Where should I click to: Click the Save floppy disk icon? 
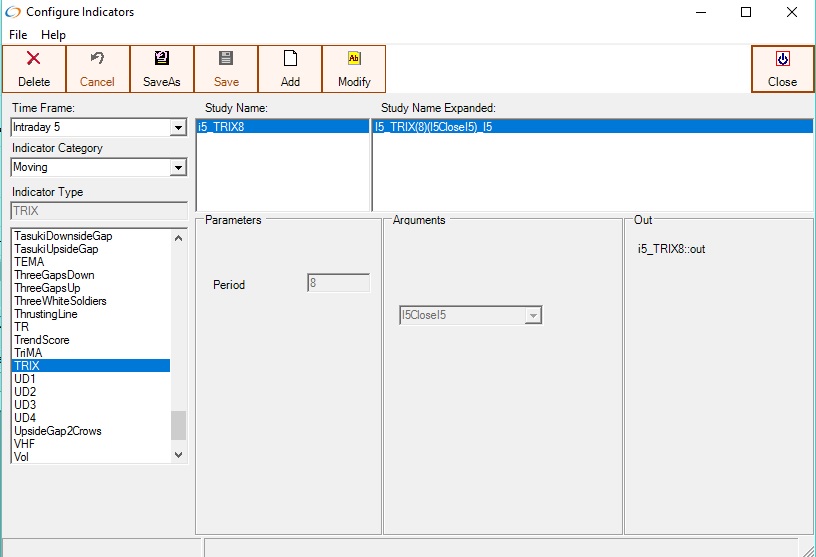(x=226, y=59)
